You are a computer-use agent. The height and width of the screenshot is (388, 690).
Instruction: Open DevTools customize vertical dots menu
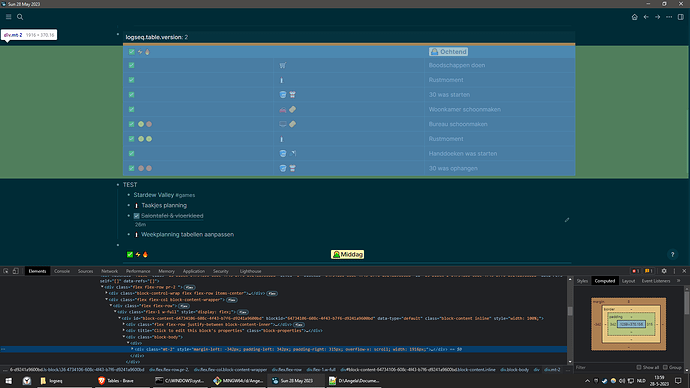point(674,271)
